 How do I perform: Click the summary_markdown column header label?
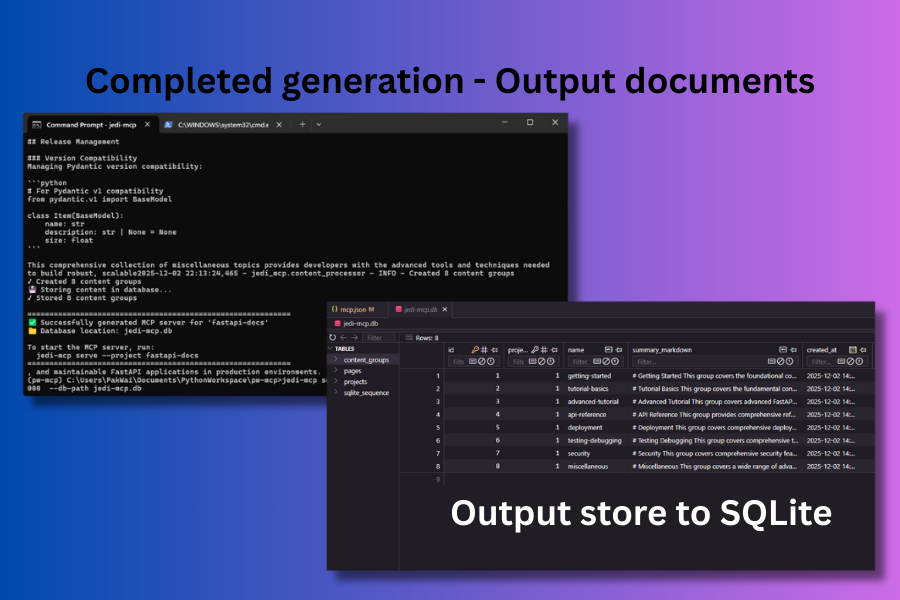662,350
